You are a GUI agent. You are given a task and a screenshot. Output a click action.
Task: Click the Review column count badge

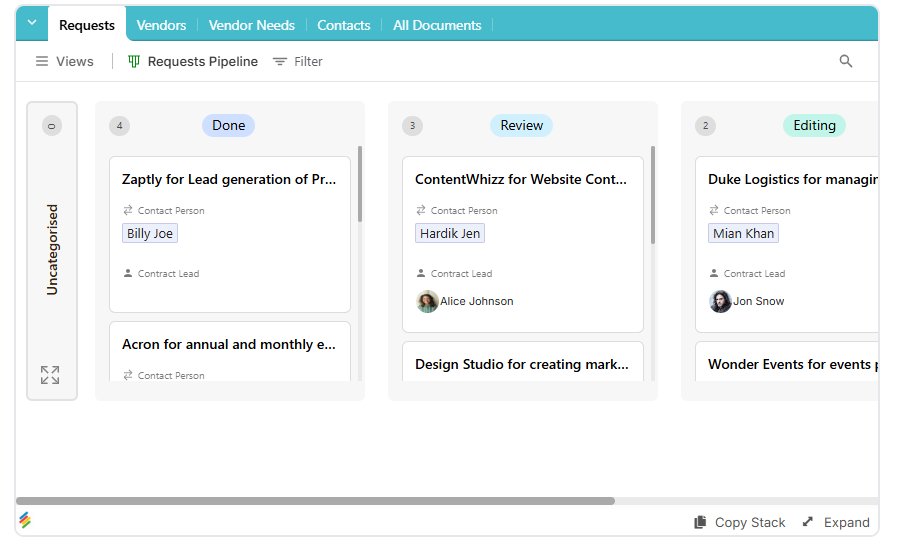412,126
